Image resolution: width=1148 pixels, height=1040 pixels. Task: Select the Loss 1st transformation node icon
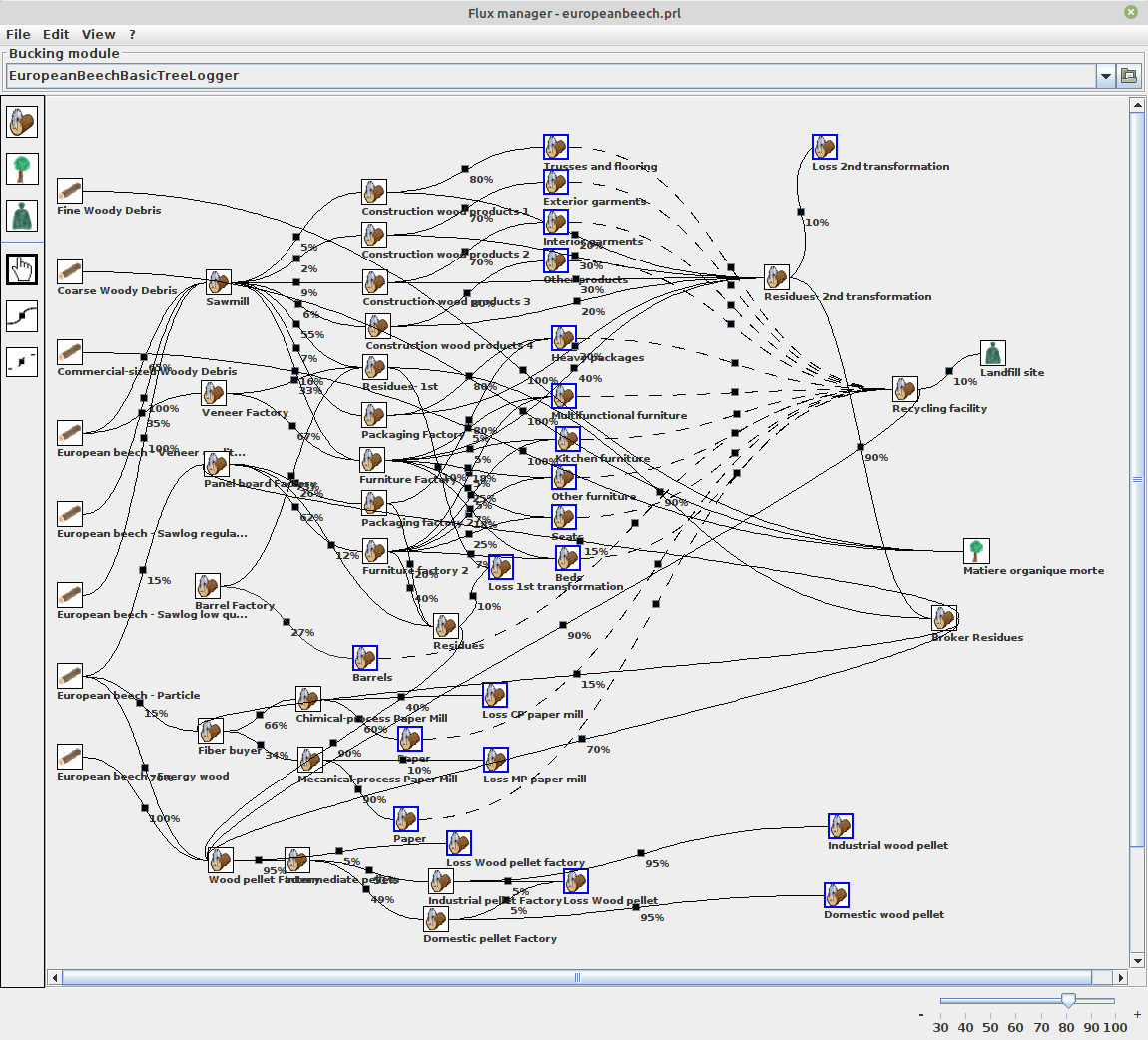[x=501, y=567]
